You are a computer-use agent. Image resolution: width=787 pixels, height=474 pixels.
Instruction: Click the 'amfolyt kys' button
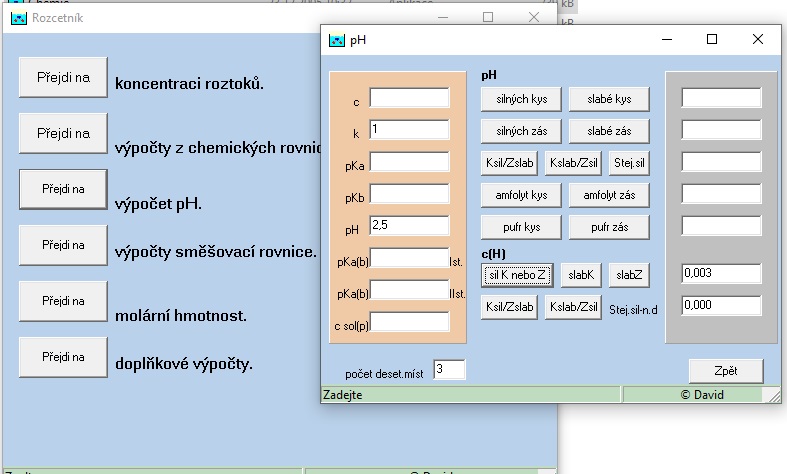point(521,195)
